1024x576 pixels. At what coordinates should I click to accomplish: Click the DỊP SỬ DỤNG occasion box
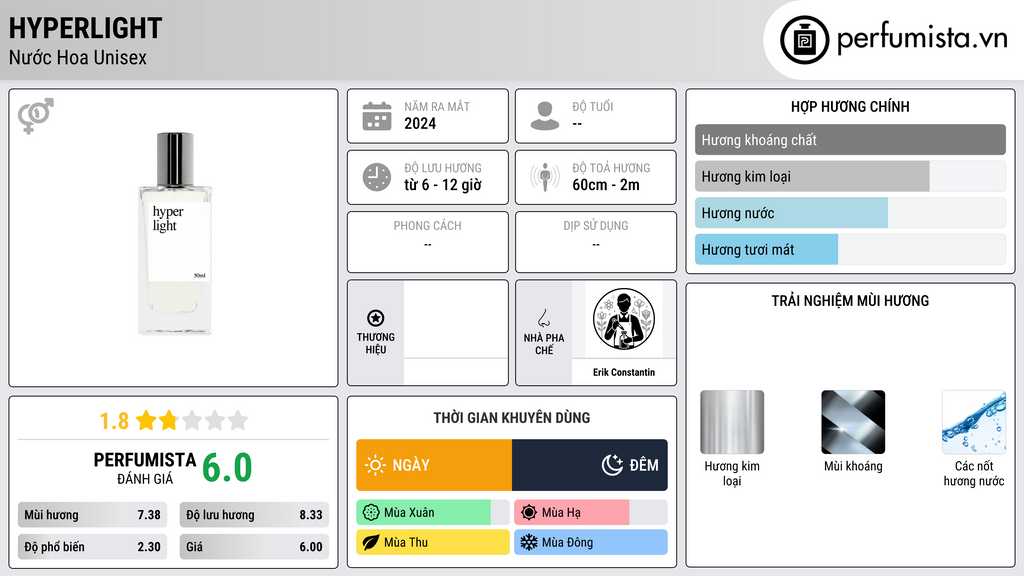tap(596, 242)
